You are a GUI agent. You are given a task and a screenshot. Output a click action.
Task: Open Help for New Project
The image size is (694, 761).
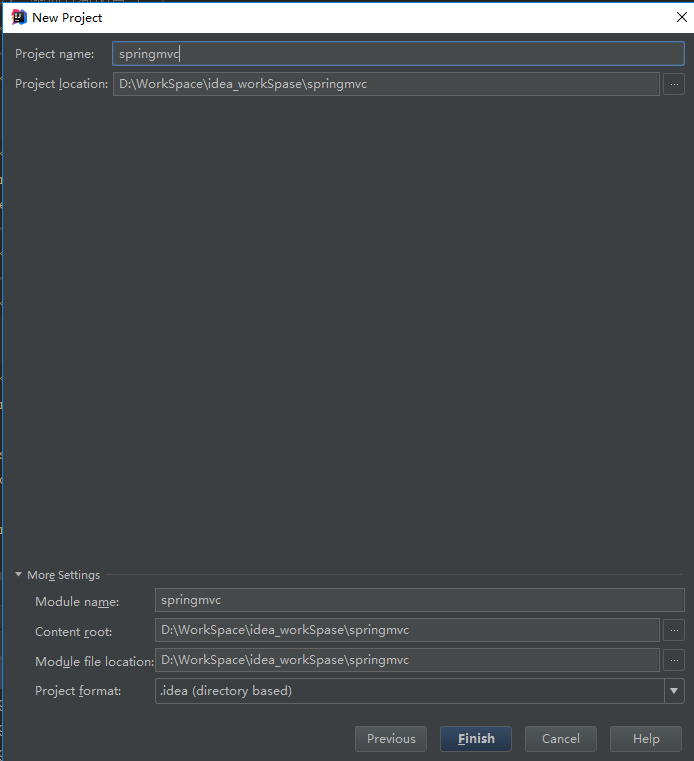(646, 739)
